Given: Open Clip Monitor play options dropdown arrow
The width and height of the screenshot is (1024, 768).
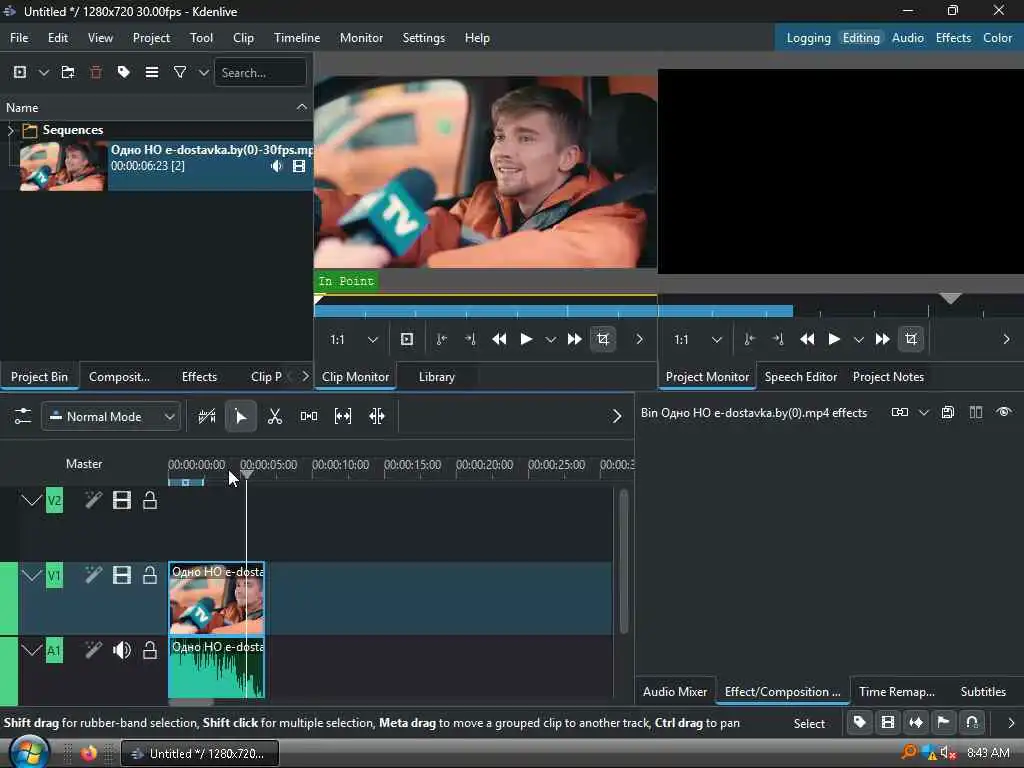Looking at the screenshot, I should [x=551, y=340].
